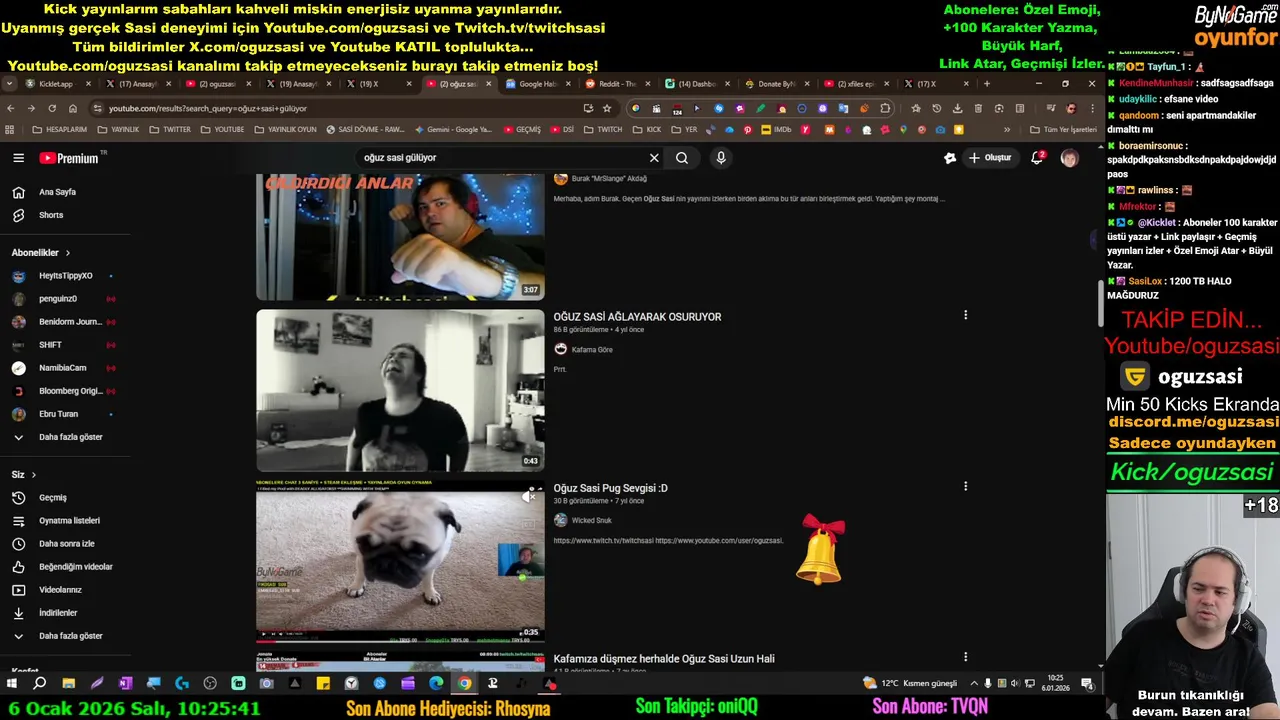
Task: Open a new browser tab
Action: (987, 84)
